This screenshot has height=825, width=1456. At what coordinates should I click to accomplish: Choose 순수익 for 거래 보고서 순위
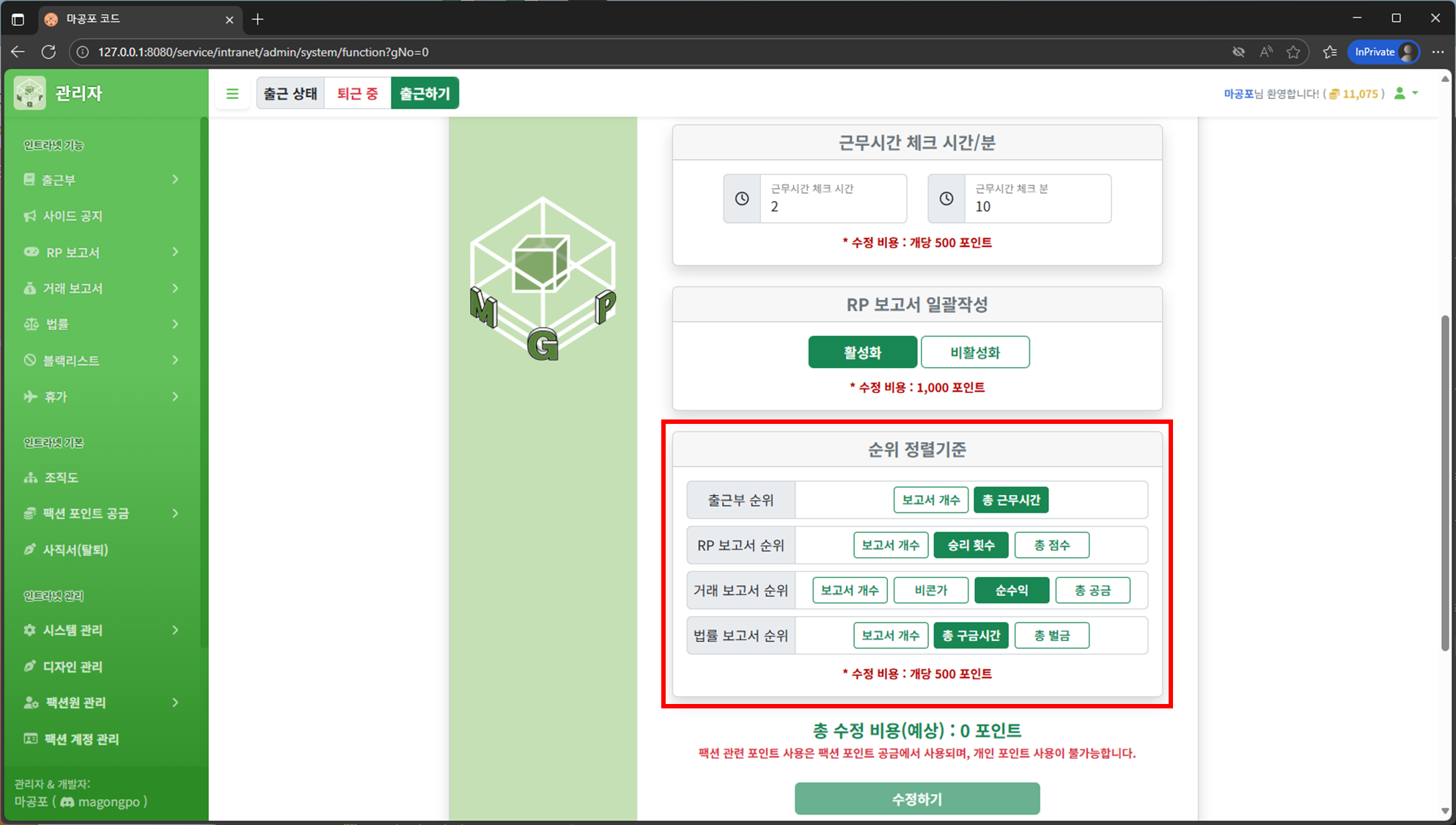tap(1012, 590)
